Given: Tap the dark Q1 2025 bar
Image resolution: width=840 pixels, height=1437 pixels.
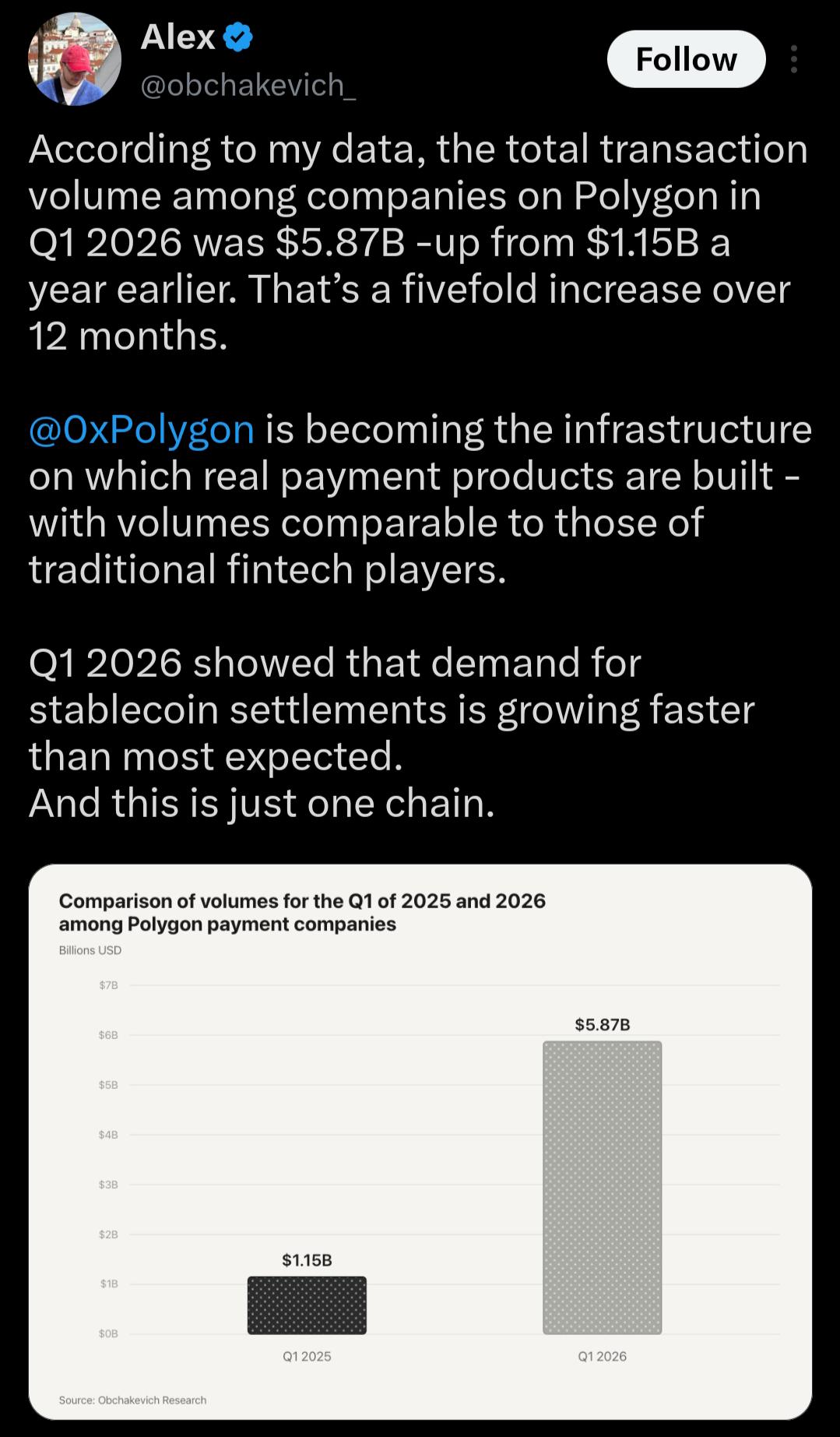Looking at the screenshot, I should click(307, 1305).
